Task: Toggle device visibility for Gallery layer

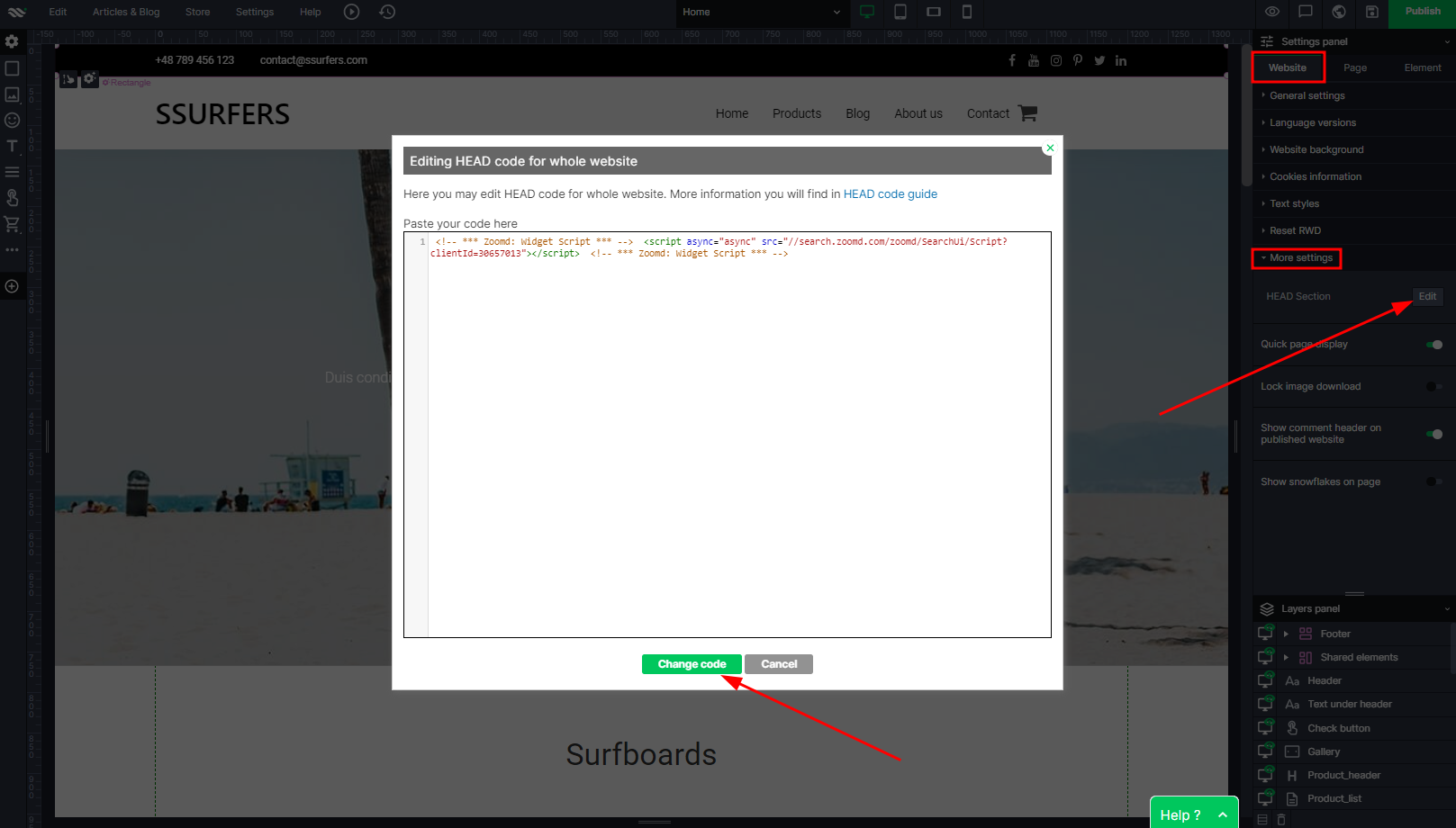Action: tap(1265, 751)
